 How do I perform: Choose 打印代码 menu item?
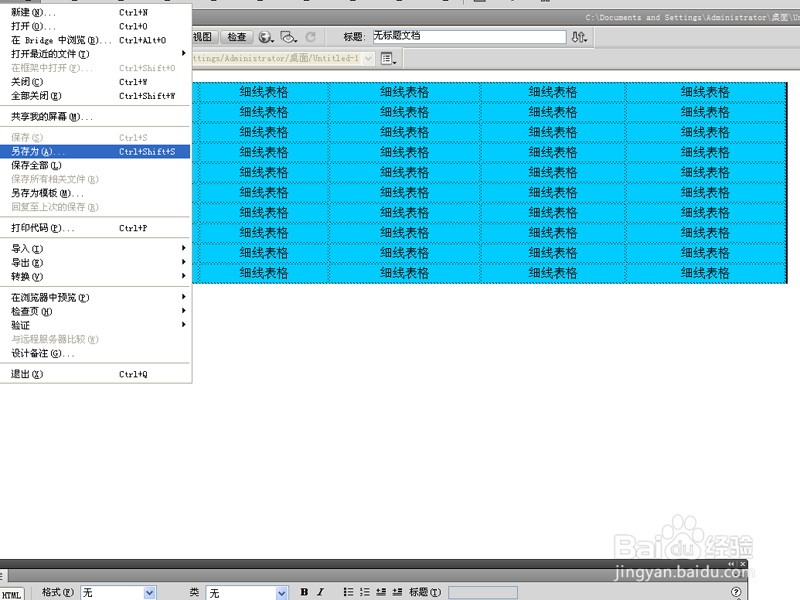pyautogui.click(x=95, y=228)
